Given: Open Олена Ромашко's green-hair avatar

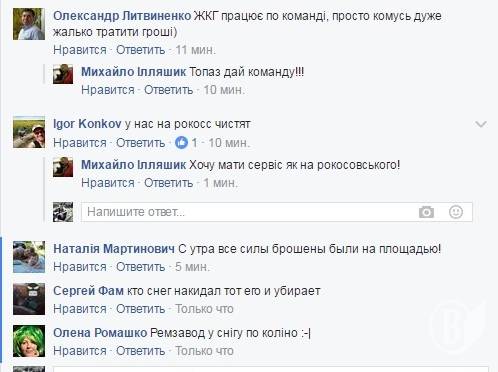Looking at the screenshot, I should click(29, 341).
